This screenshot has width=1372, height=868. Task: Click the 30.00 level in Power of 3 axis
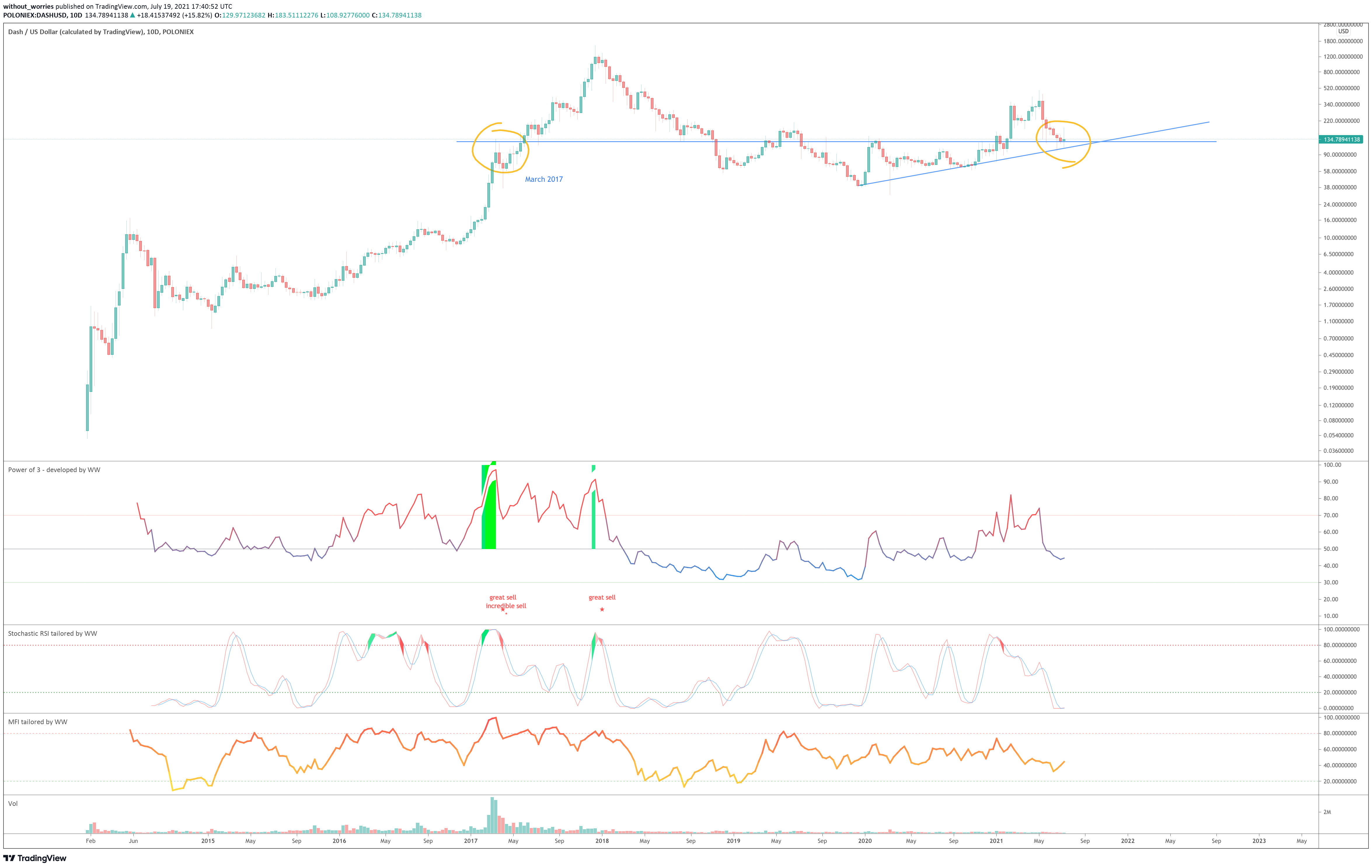point(1331,583)
